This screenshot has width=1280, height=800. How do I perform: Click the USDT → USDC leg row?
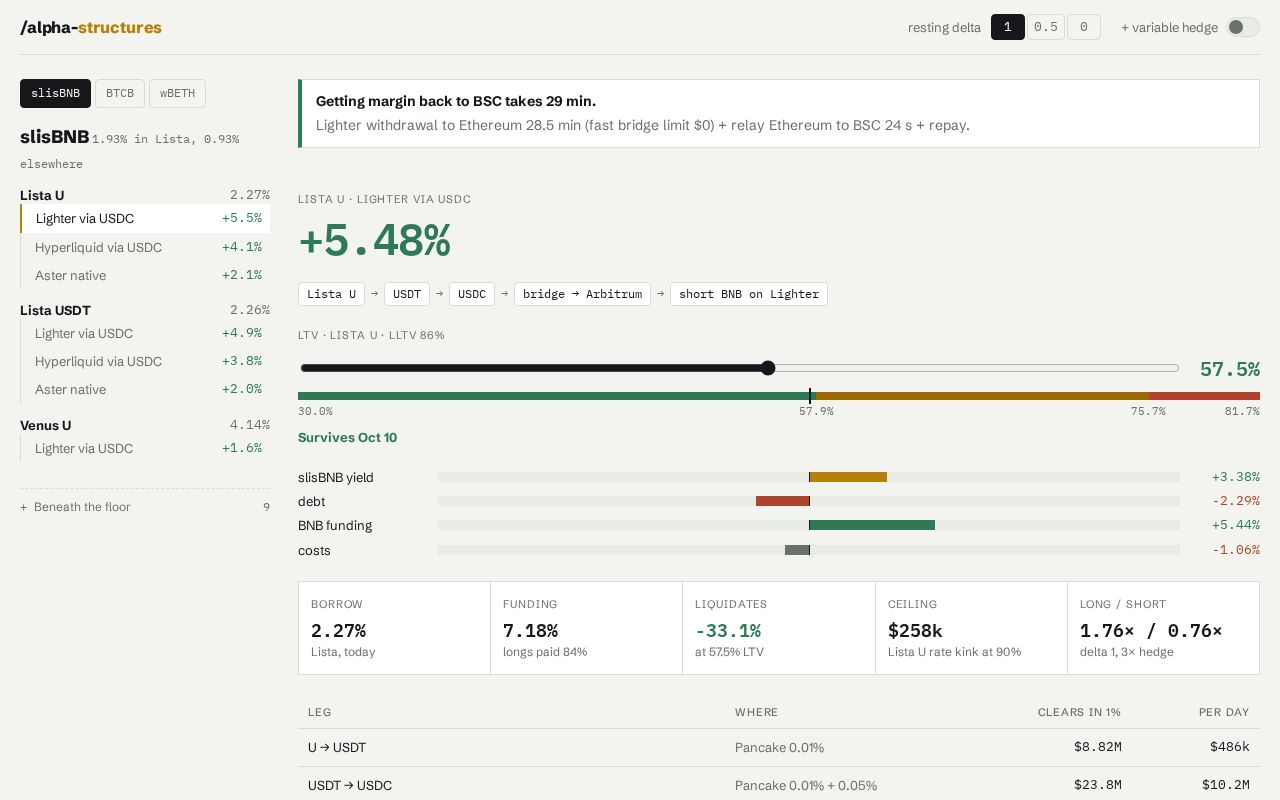[779, 785]
